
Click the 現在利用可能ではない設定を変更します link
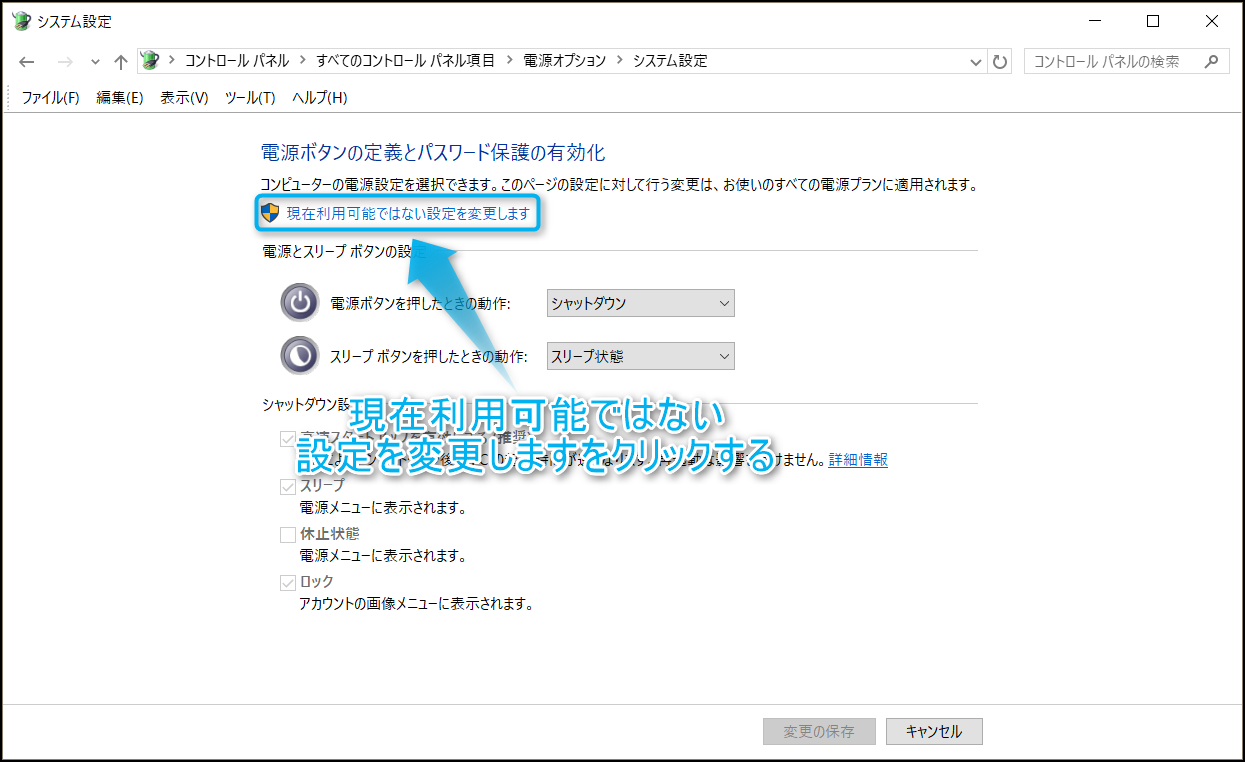407,213
